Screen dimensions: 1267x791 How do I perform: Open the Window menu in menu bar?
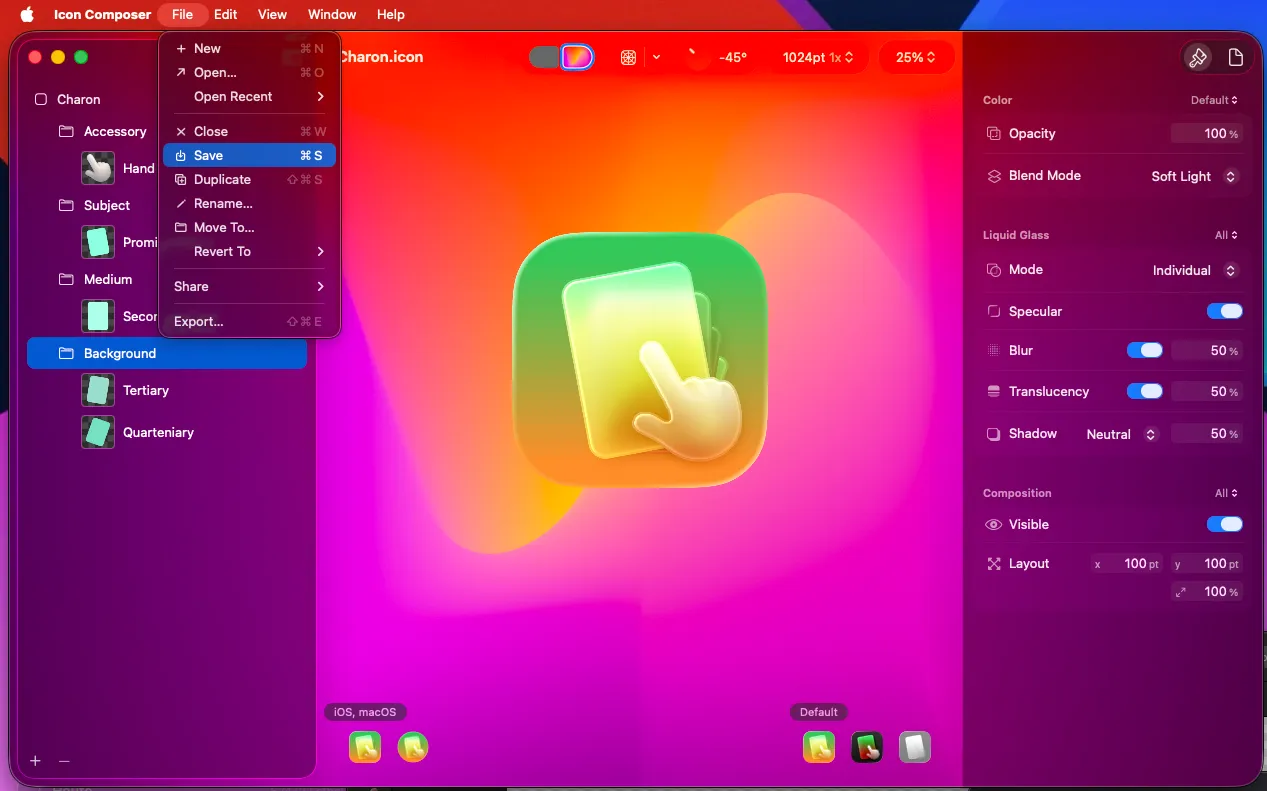332,14
